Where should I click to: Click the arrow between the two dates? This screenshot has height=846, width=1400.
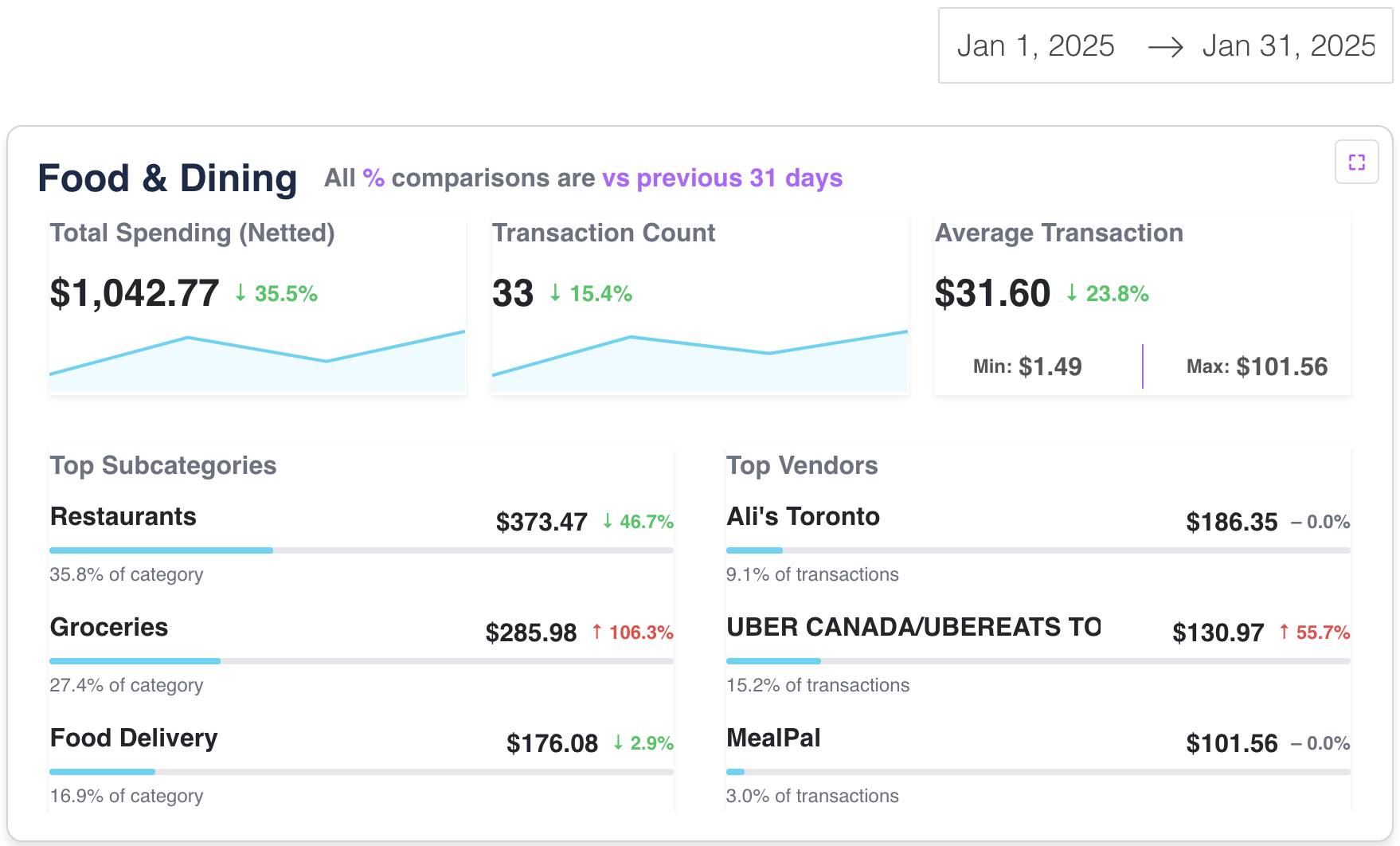(x=1167, y=46)
